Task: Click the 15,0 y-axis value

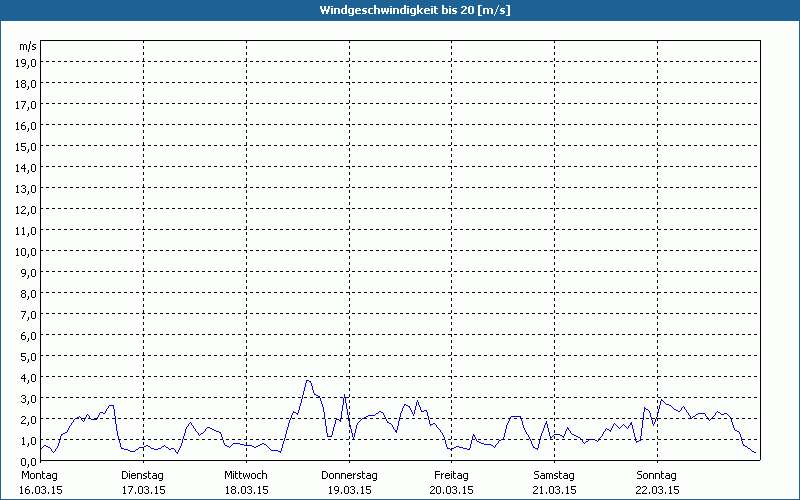Action: [x=25, y=146]
